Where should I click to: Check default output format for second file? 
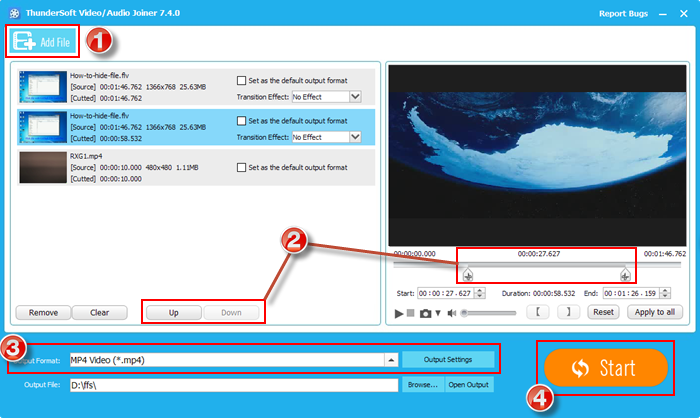point(241,121)
